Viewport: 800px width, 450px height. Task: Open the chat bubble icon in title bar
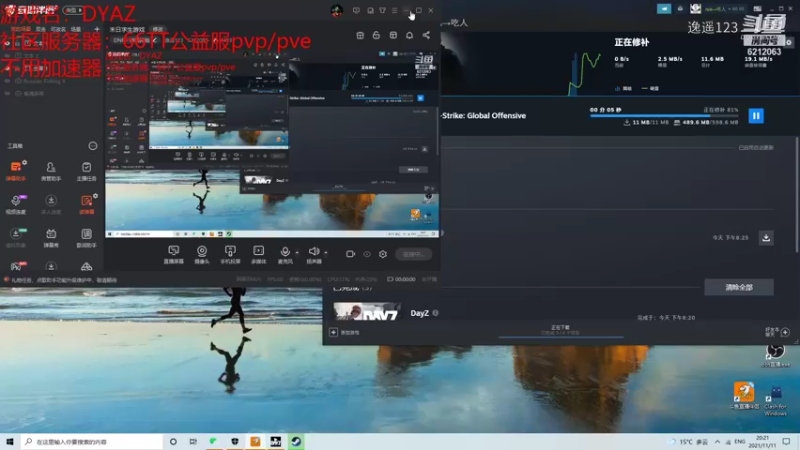tap(356, 10)
